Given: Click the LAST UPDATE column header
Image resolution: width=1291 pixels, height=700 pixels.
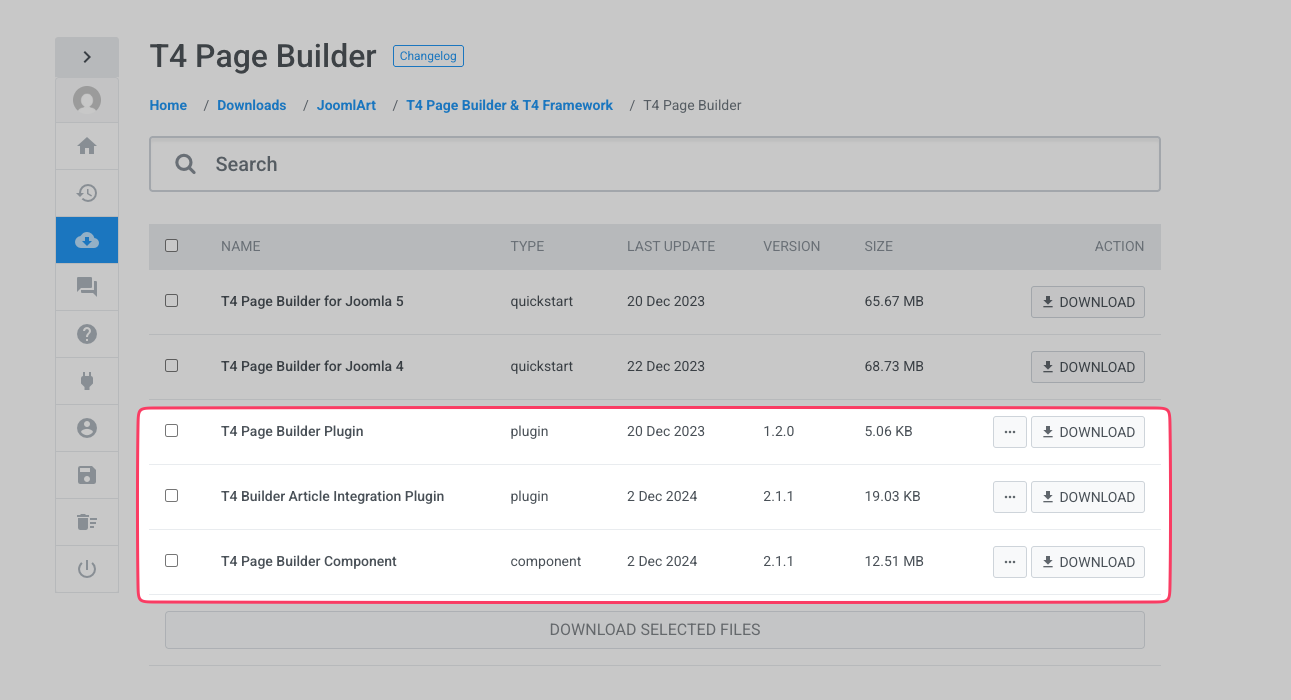Looking at the screenshot, I should pos(671,246).
